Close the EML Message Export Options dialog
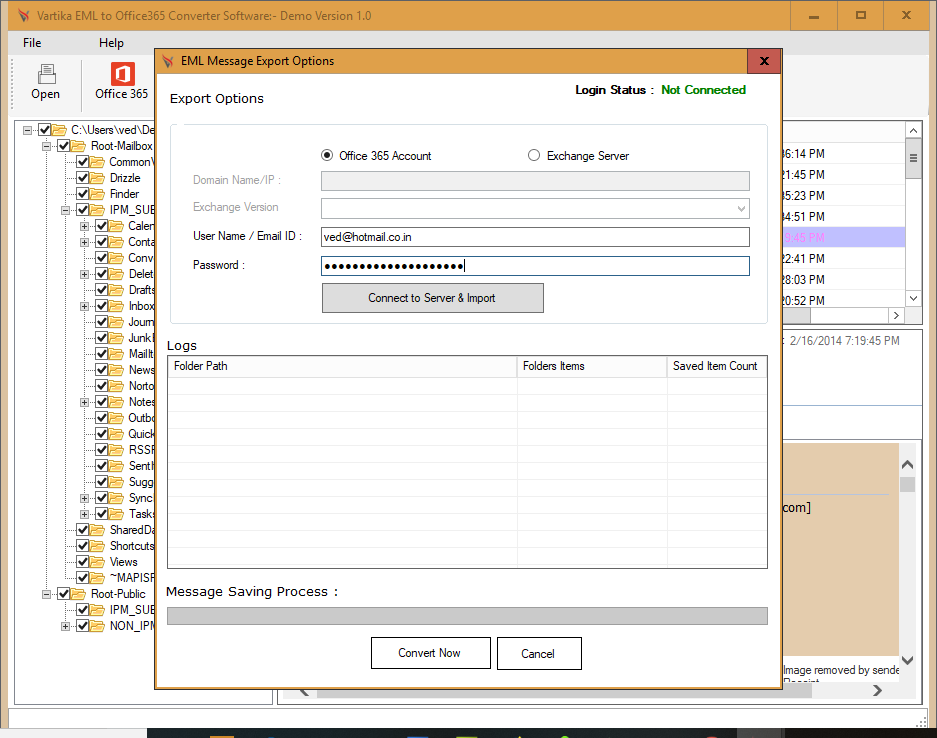937x738 pixels. coord(764,61)
